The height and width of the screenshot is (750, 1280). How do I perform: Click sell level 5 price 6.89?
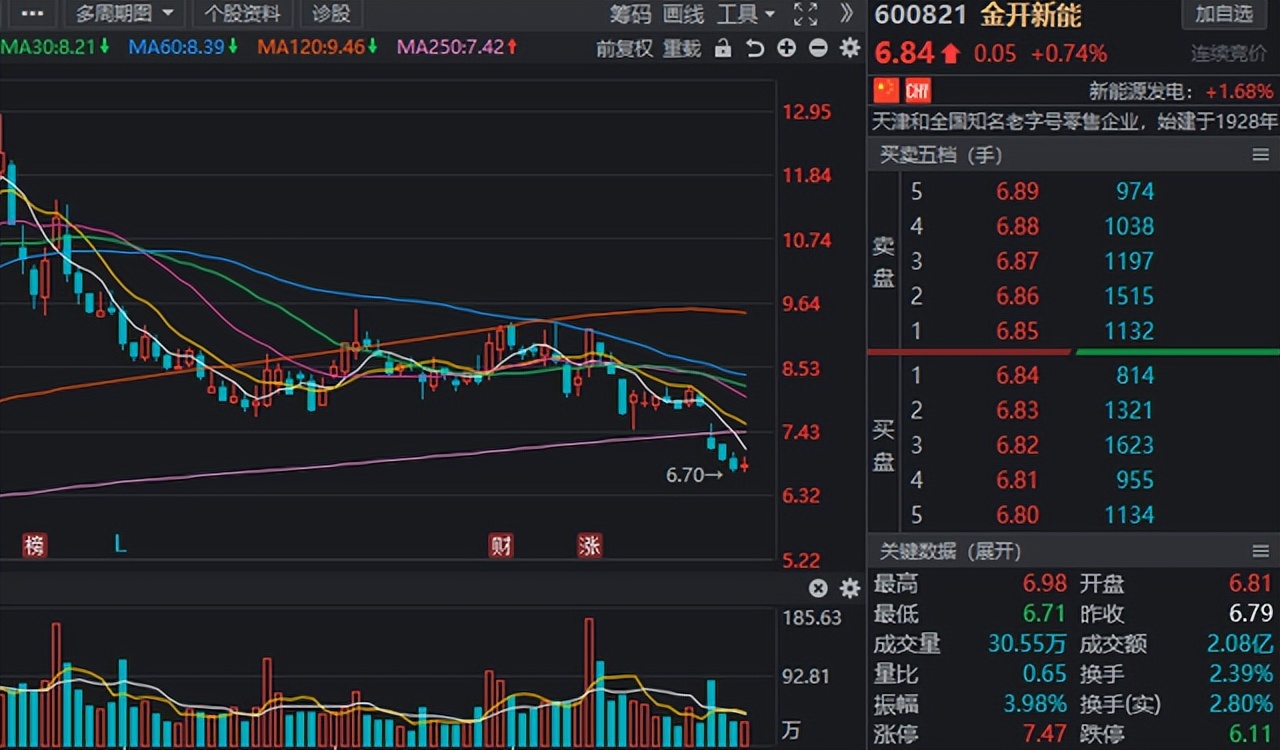click(x=1017, y=191)
